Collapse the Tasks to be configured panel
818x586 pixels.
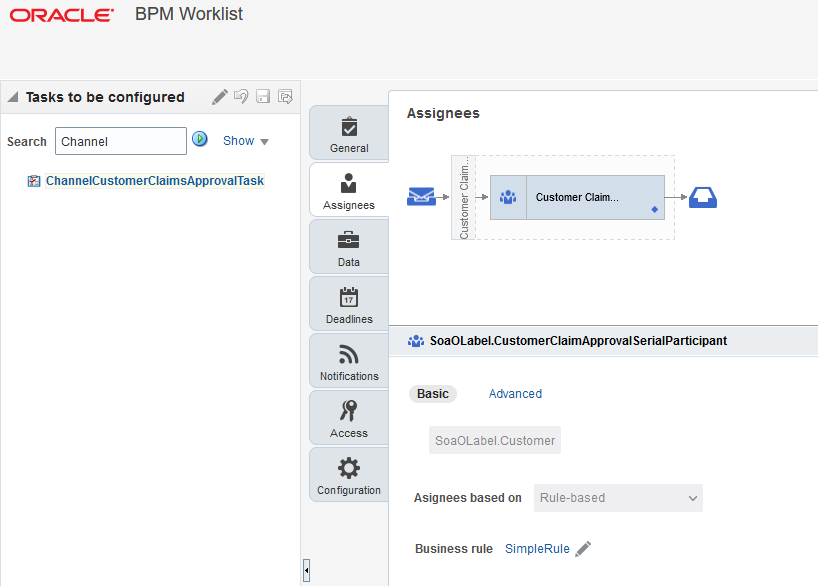click(x=13, y=97)
